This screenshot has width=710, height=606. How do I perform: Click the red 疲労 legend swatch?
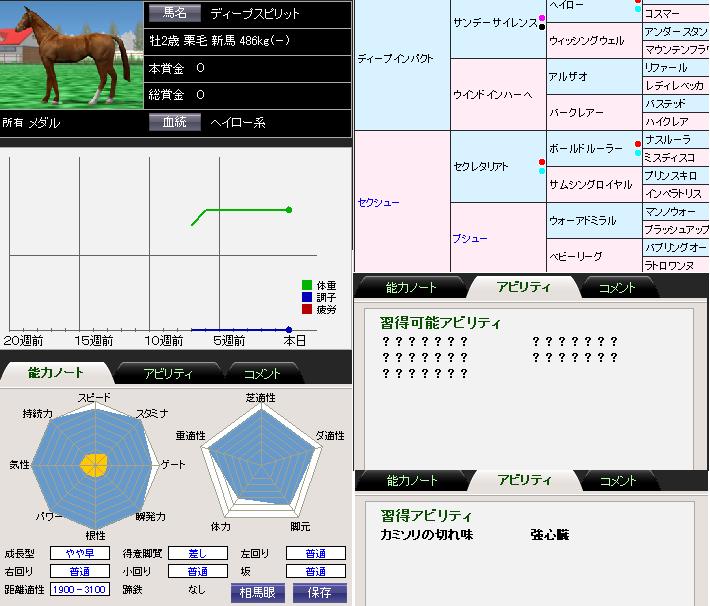click(x=307, y=309)
